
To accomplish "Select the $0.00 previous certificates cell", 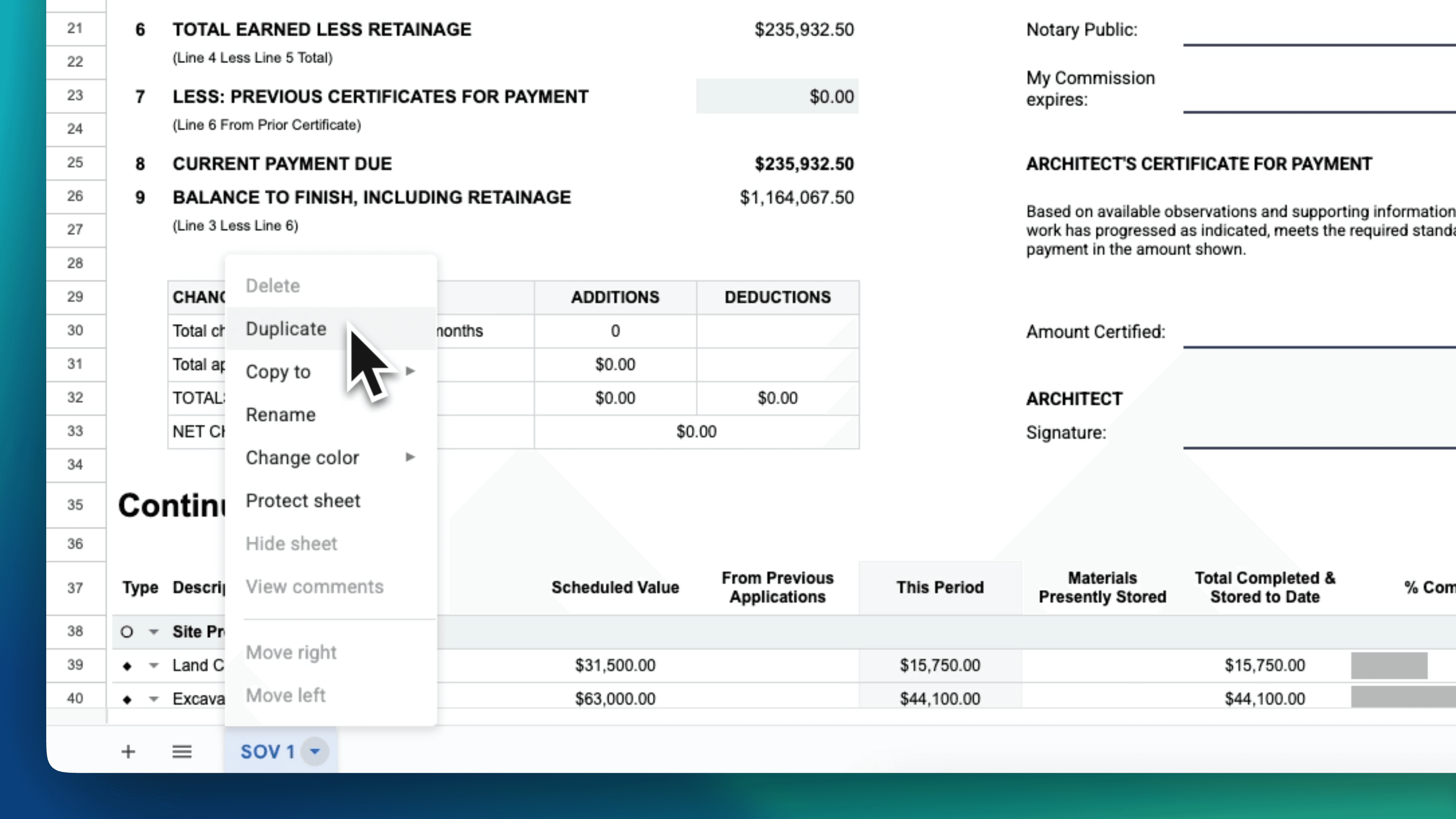I will point(777,97).
